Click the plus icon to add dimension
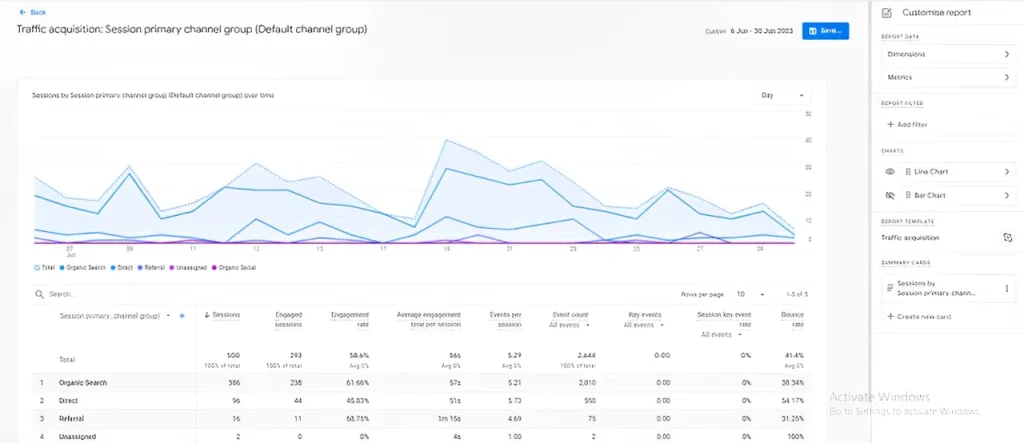Screen dimensions: 1024x443 tap(181, 316)
